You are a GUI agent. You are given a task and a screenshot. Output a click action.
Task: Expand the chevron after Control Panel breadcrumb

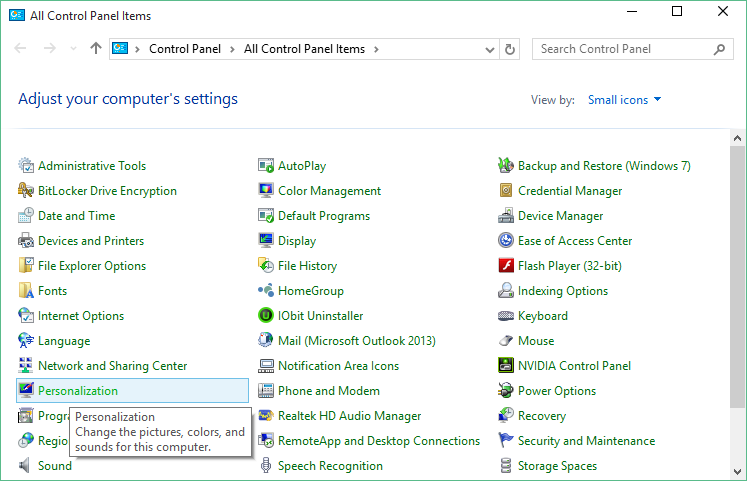[231, 49]
